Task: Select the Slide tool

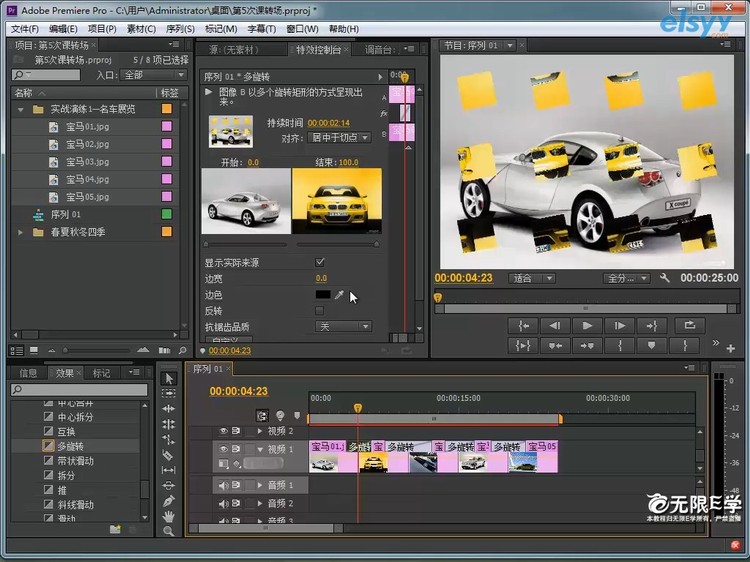Action: [168, 485]
